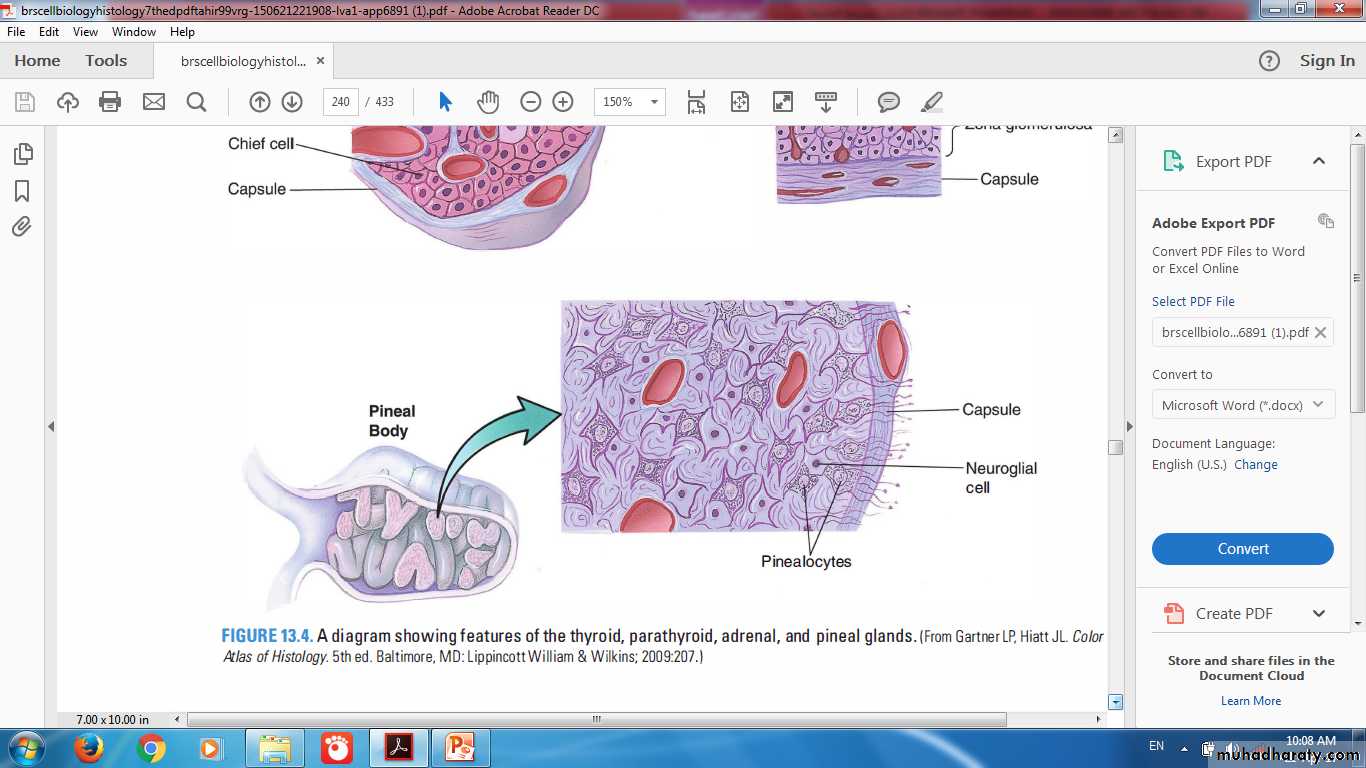1366x768 pixels.
Task: Click the page number input field
Action: tap(341, 102)
